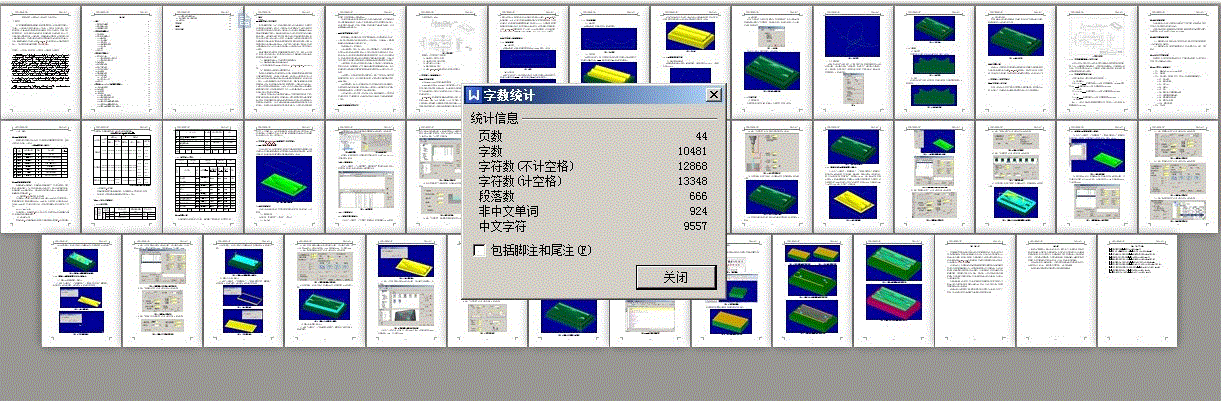The width and height of the screenshot is (1221, 401).
Task: Click the 非中文单词 label
Action: (508, 211)
